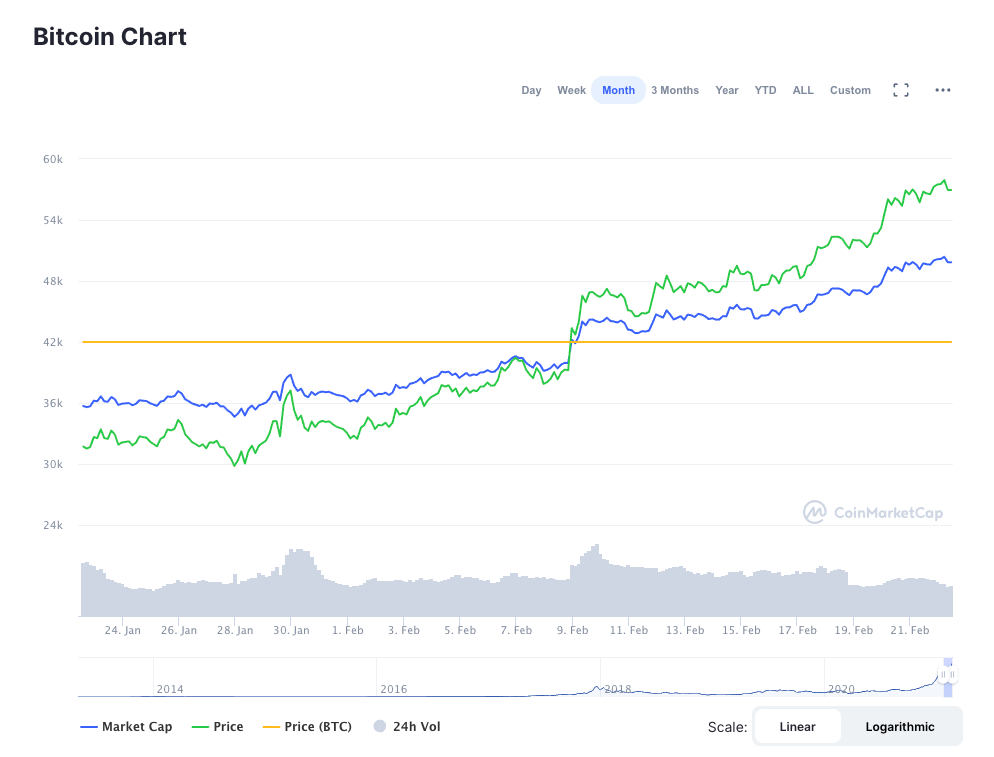Toggle the Price series in legend

click(x=217, y=727)
